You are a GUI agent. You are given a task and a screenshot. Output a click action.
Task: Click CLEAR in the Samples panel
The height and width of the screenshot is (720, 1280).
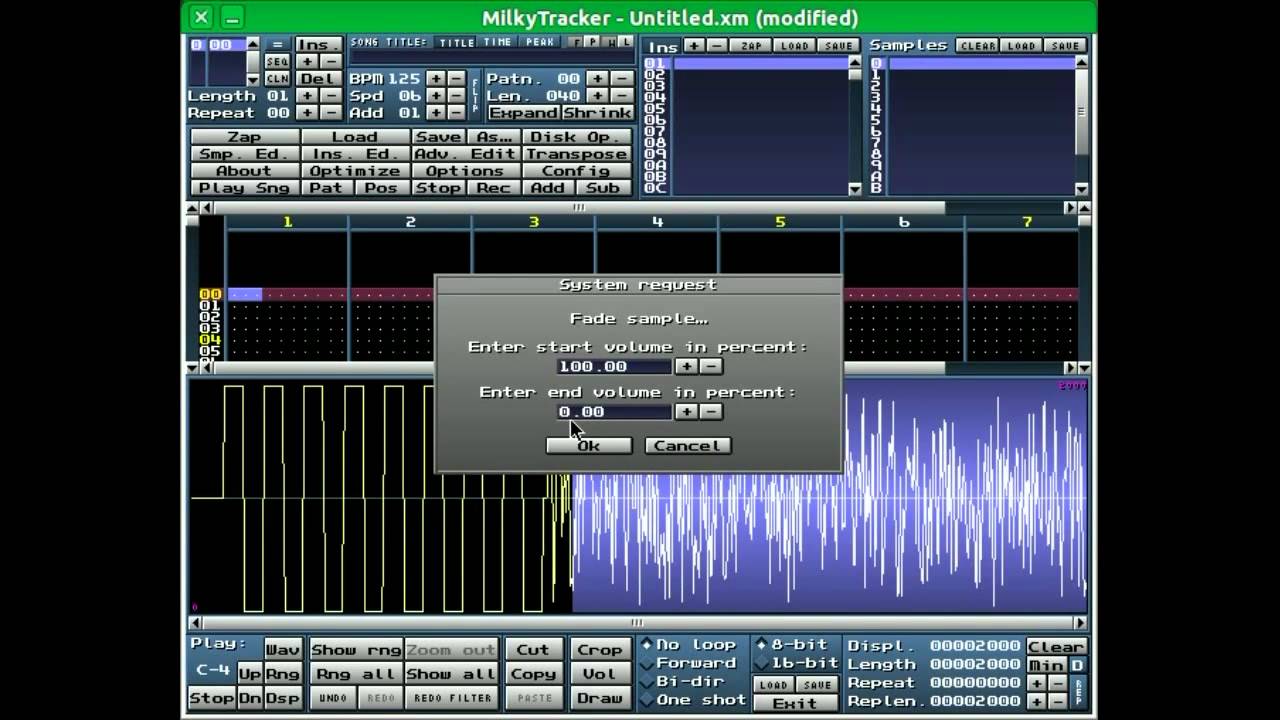point(978,46)
